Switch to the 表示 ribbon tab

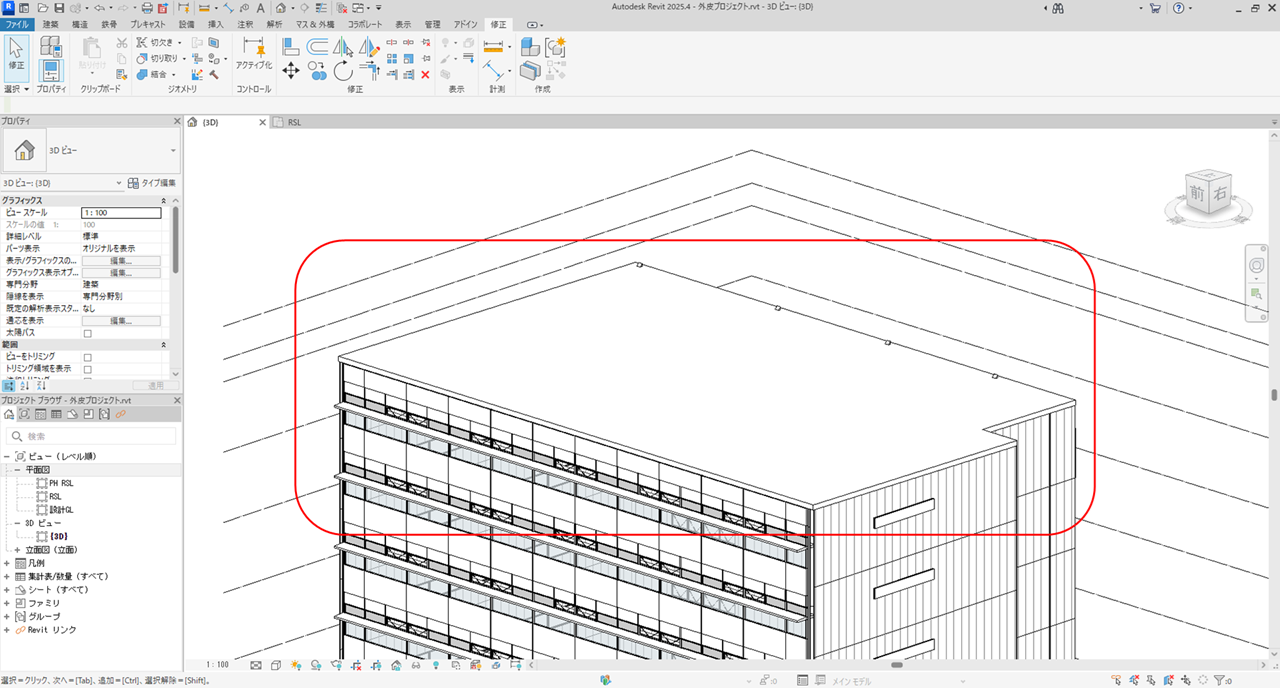tap(403, 24)
